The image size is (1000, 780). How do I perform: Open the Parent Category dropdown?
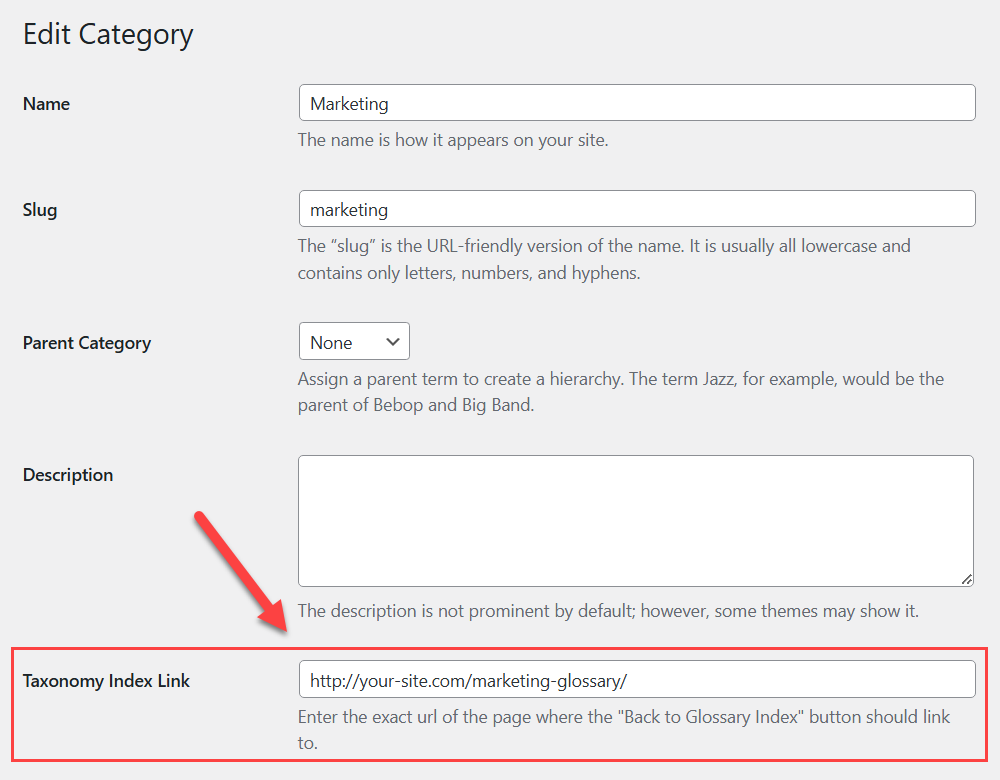click(354, 341)
